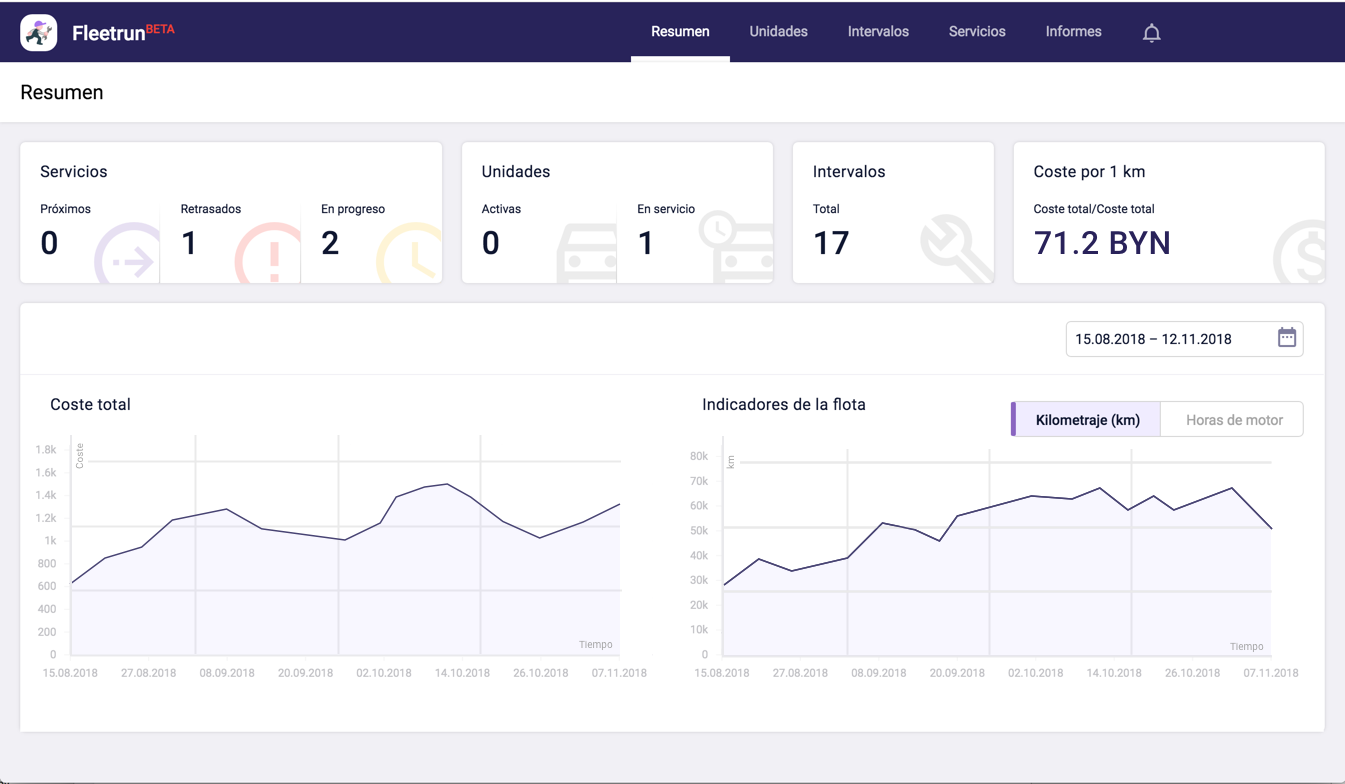
Task: Open the Intervalos tab
Action: tap(878, 32)
